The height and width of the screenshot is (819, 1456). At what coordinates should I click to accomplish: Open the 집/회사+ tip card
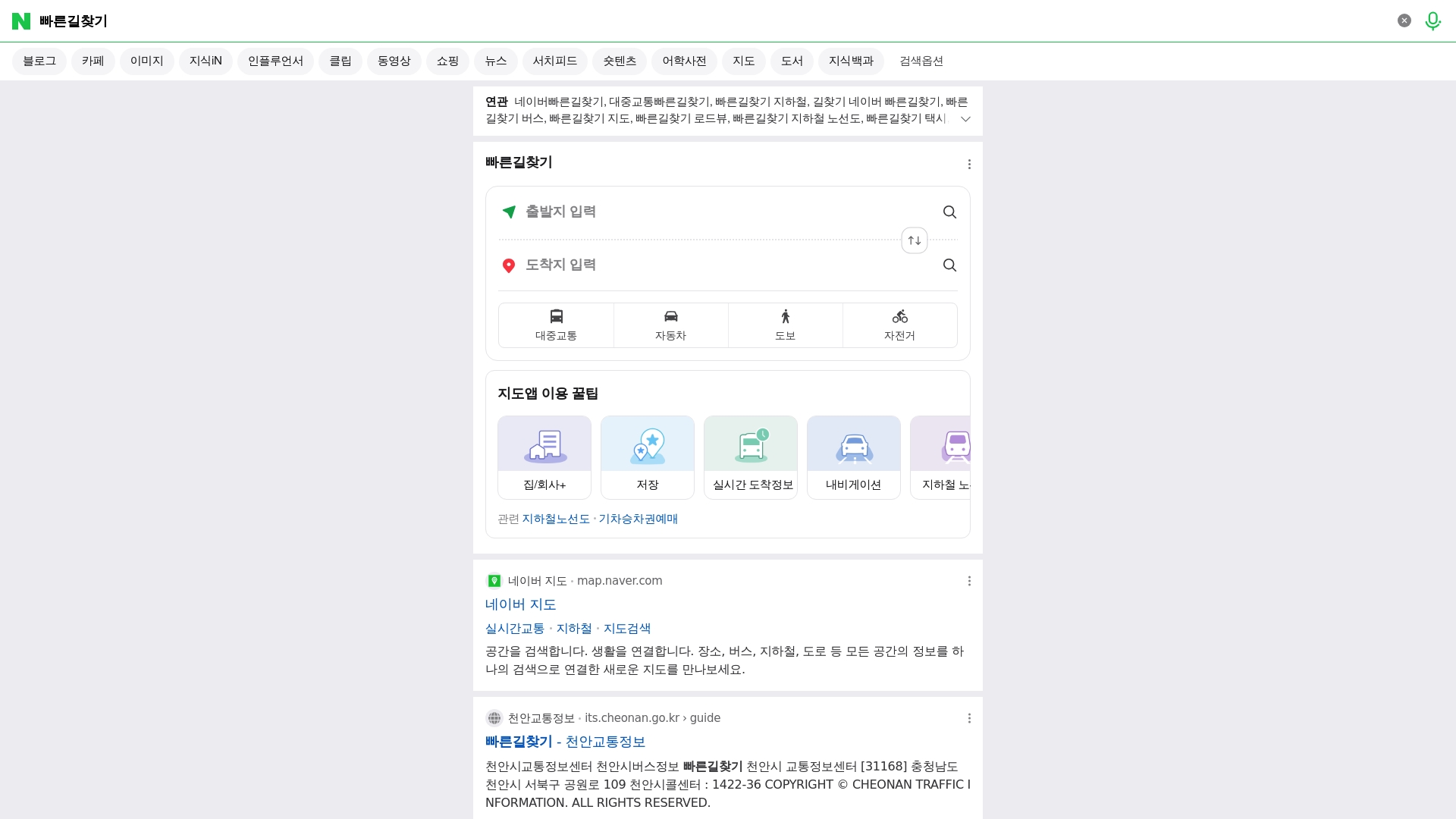[544, 457]
